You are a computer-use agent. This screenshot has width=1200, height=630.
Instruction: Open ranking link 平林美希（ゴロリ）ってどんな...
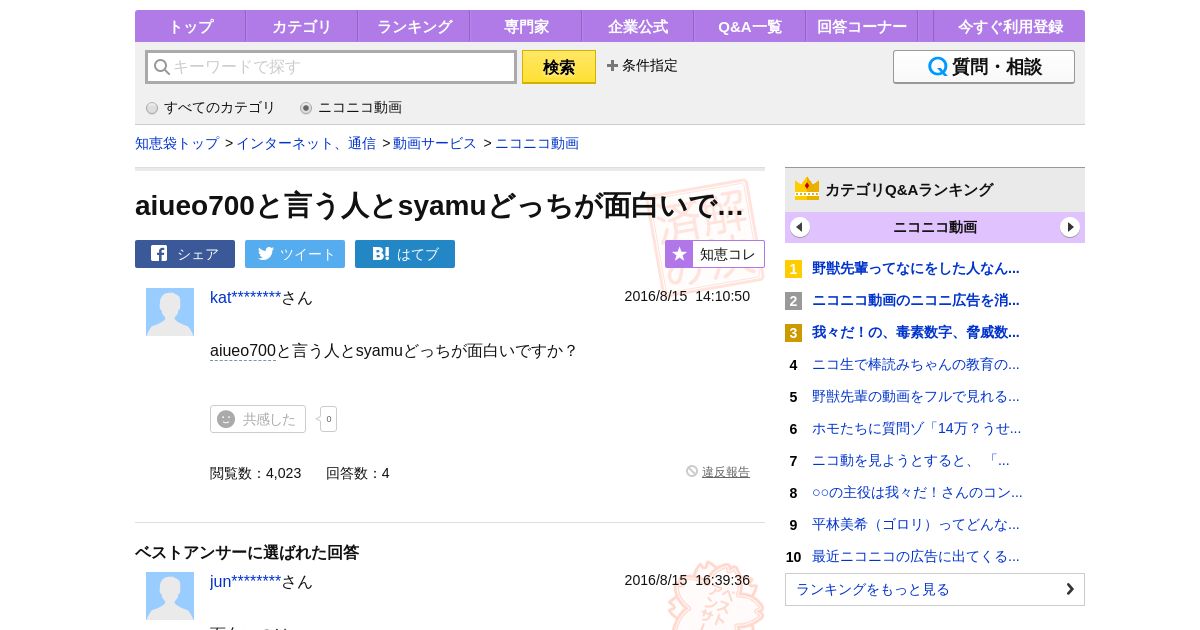[916, 524]
